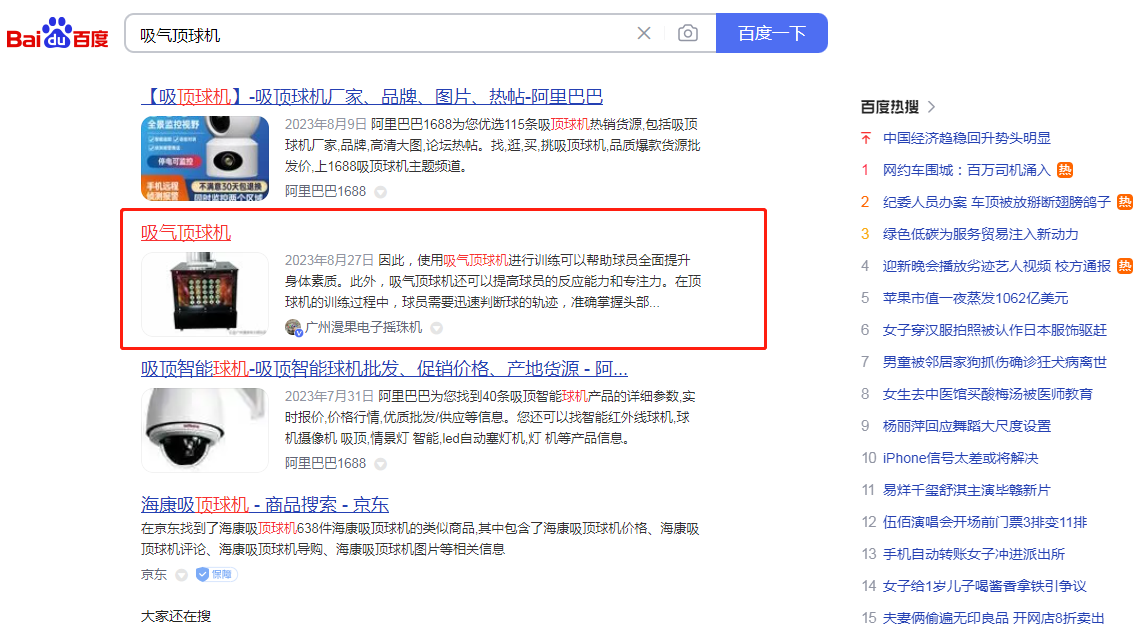Click the 热 badge beside 迎新晚会 item
Screen dimensions: 1144x636
coord(1125,266)
